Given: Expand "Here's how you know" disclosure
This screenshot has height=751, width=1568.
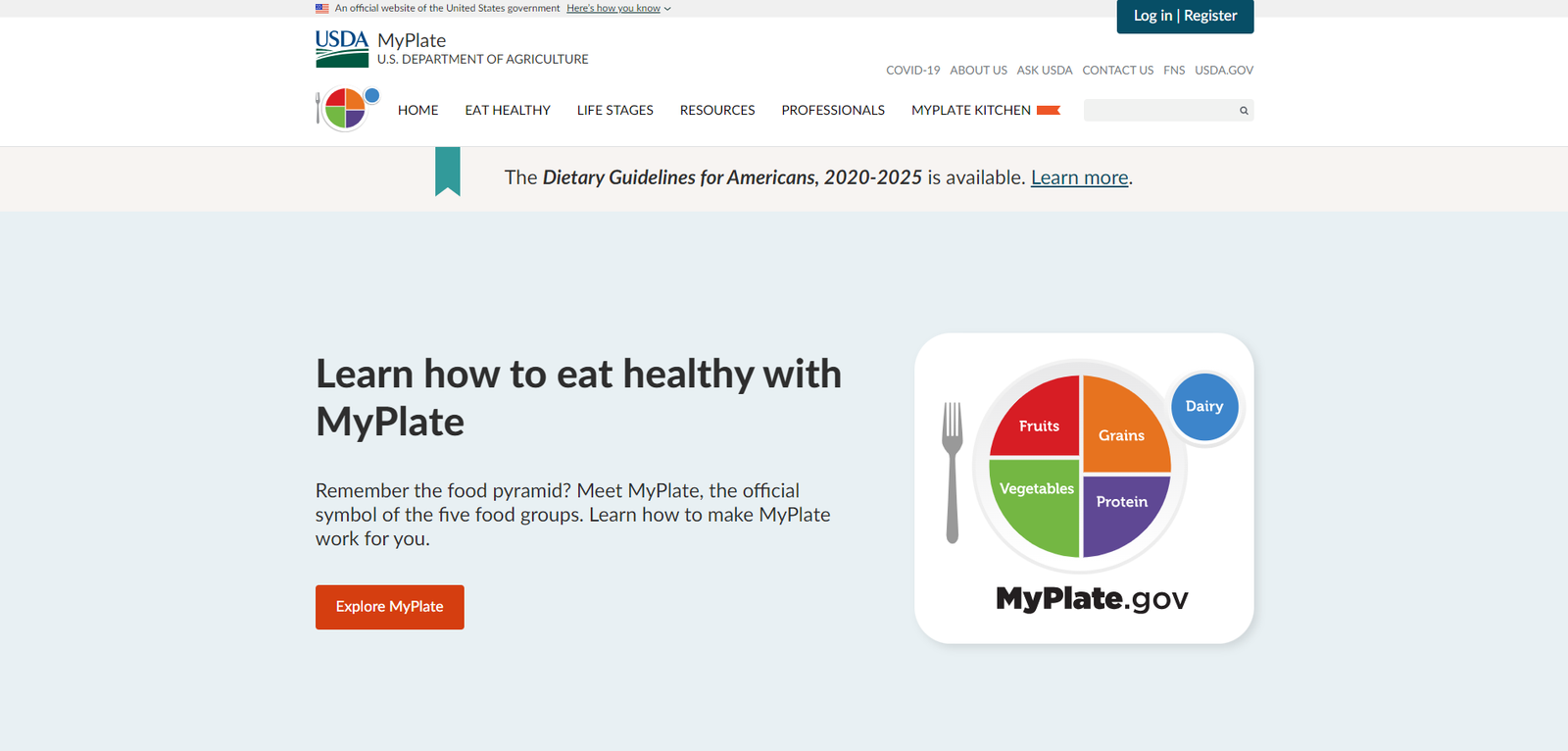Looking at the screenshot, I should point(617,8).
